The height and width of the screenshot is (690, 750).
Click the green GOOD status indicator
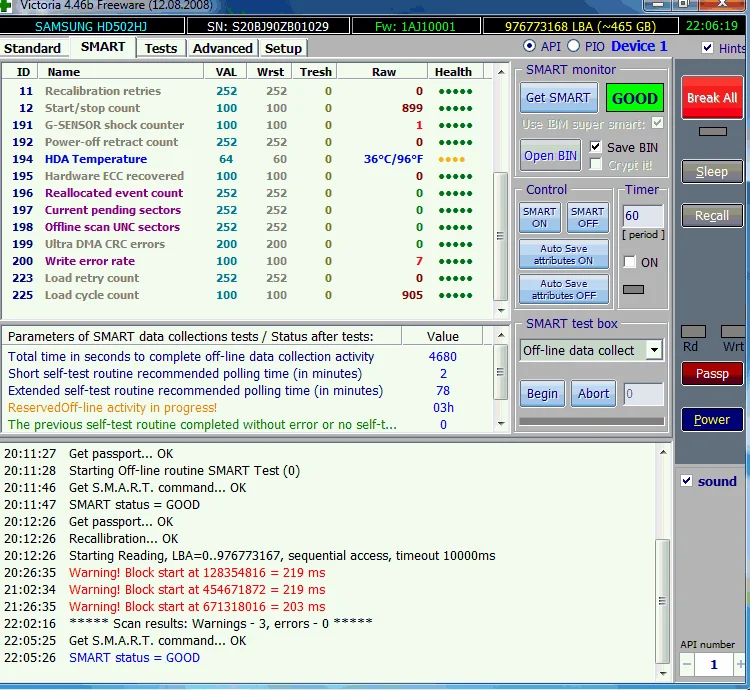[634, 98]
